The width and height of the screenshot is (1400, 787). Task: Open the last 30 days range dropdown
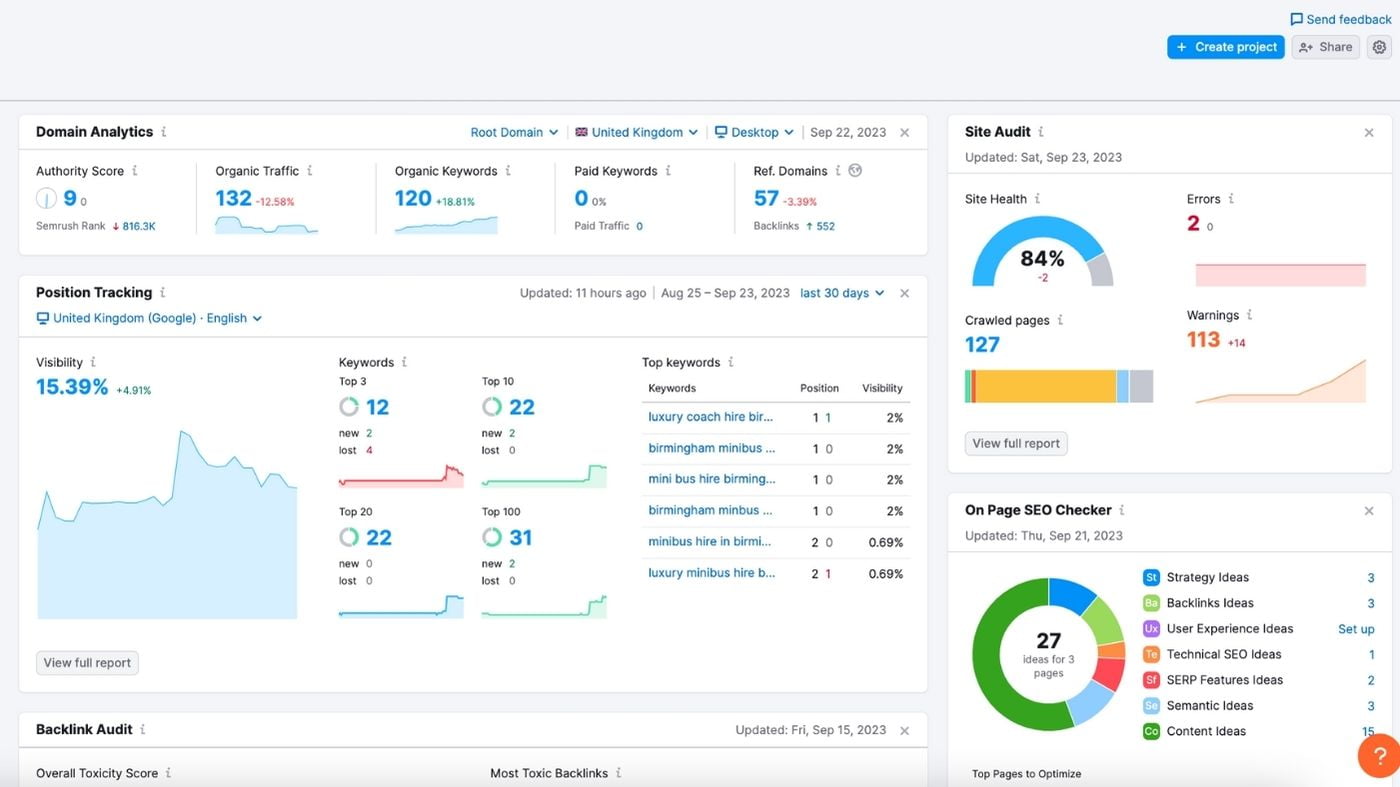842,293
